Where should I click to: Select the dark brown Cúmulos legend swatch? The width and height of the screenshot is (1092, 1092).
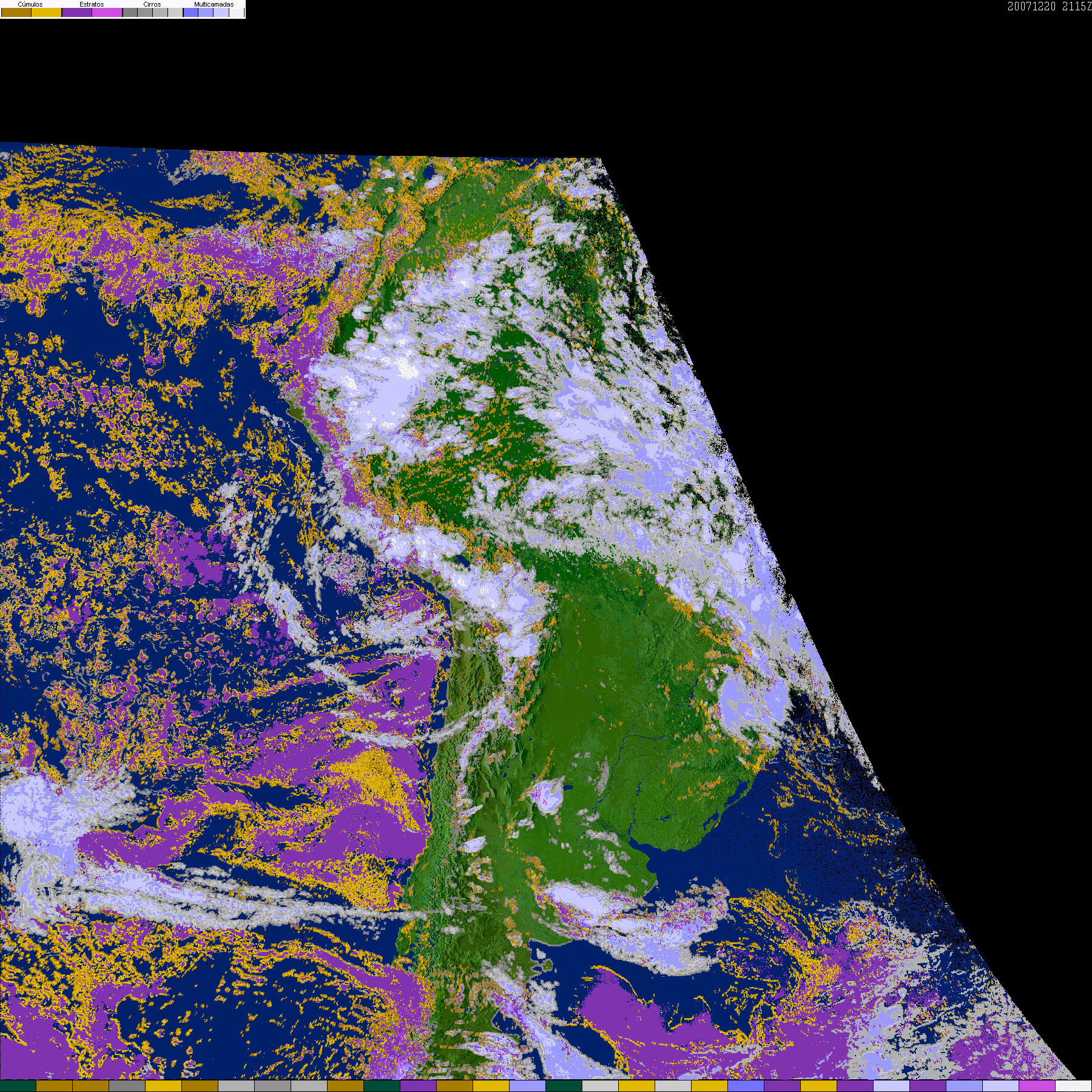coord(16,12)
